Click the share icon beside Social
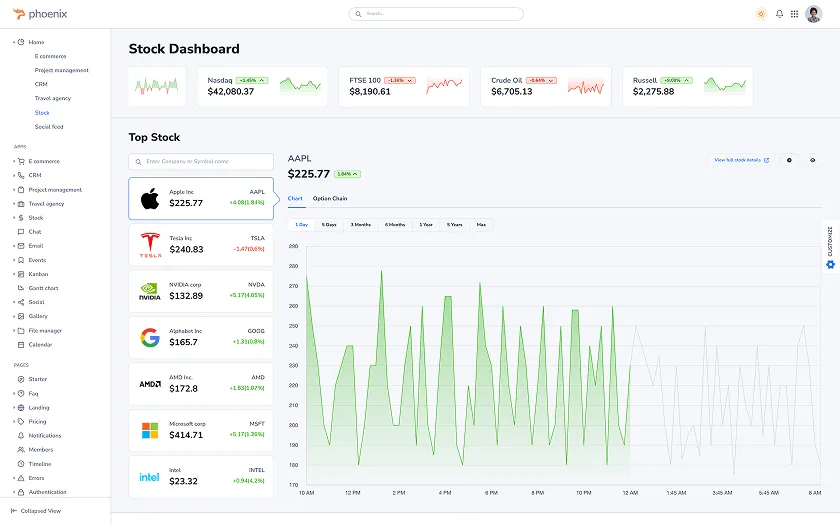 coord(21,302)
